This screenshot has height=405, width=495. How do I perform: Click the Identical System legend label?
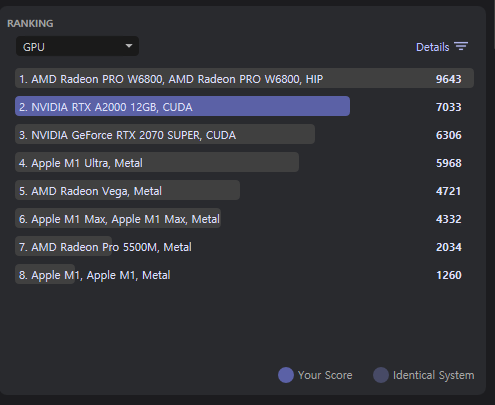[x=433, y=375]
